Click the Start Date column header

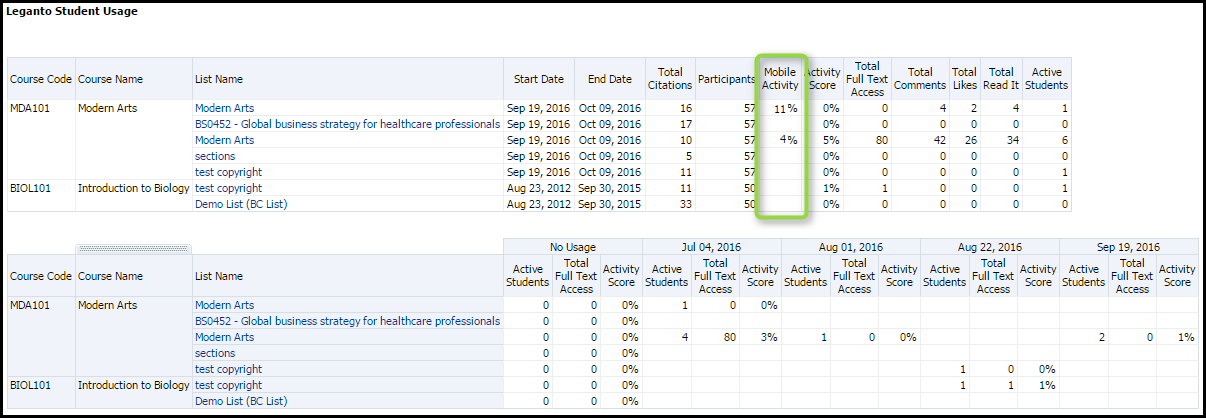click(538, 79)
